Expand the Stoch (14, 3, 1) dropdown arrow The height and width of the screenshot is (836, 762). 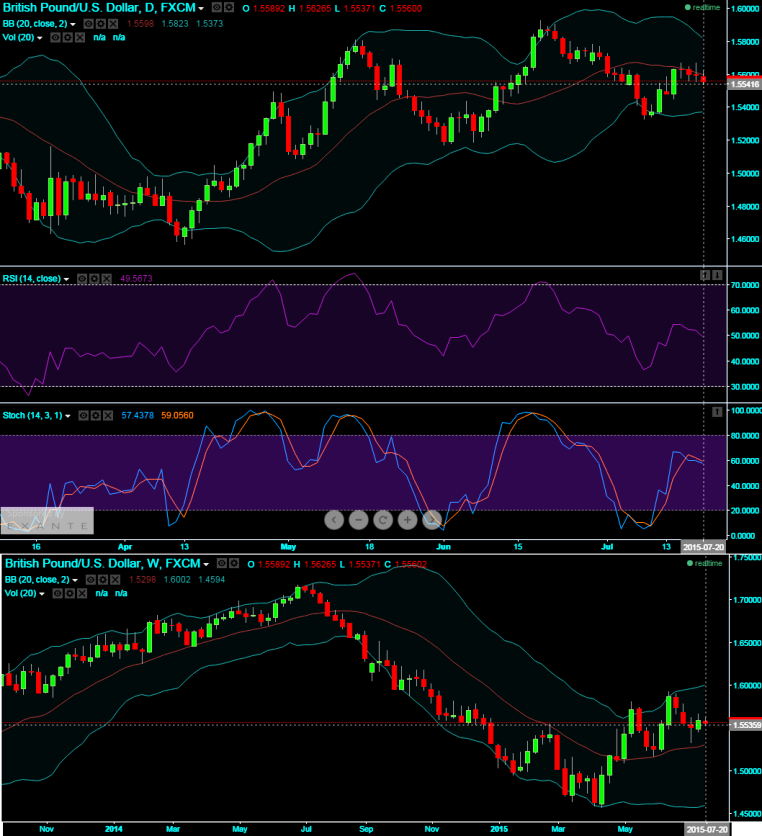pos(68,416)
